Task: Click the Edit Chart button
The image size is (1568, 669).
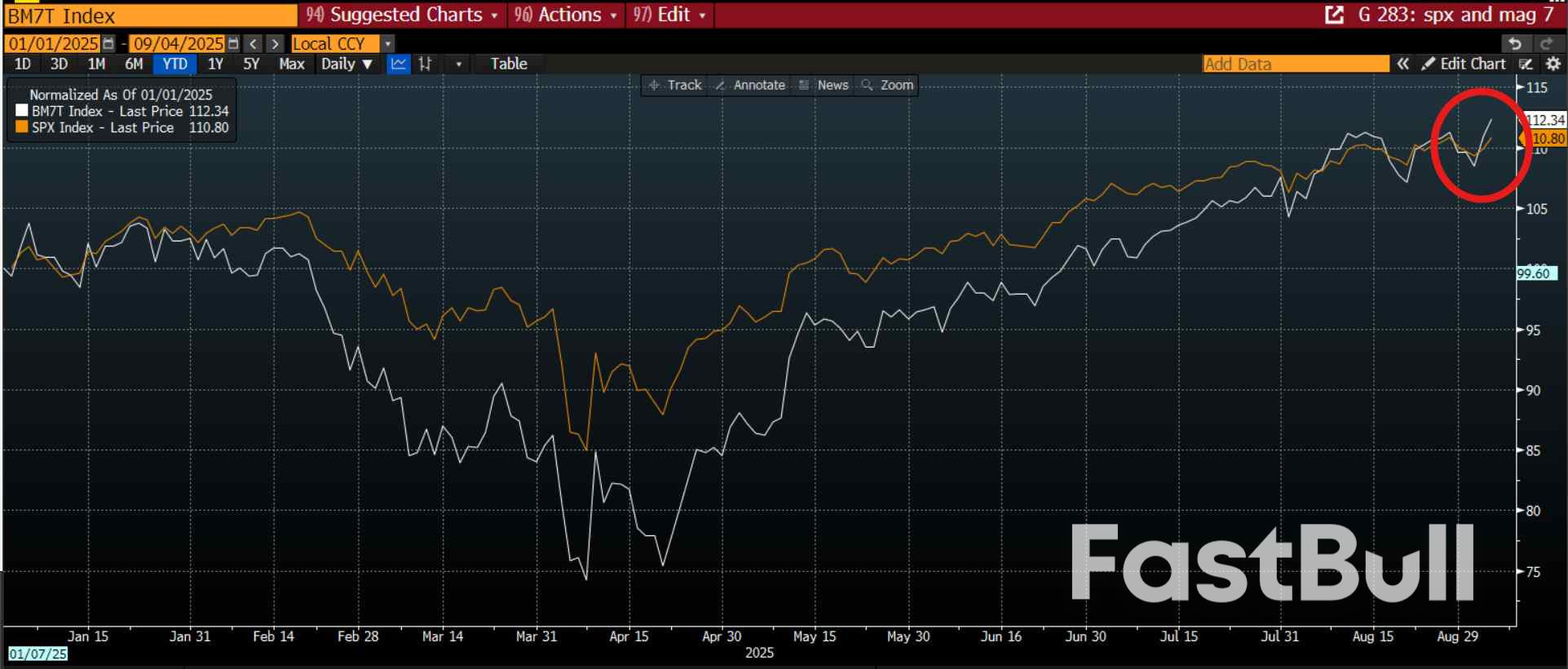Action: (x=1464, y=64)
